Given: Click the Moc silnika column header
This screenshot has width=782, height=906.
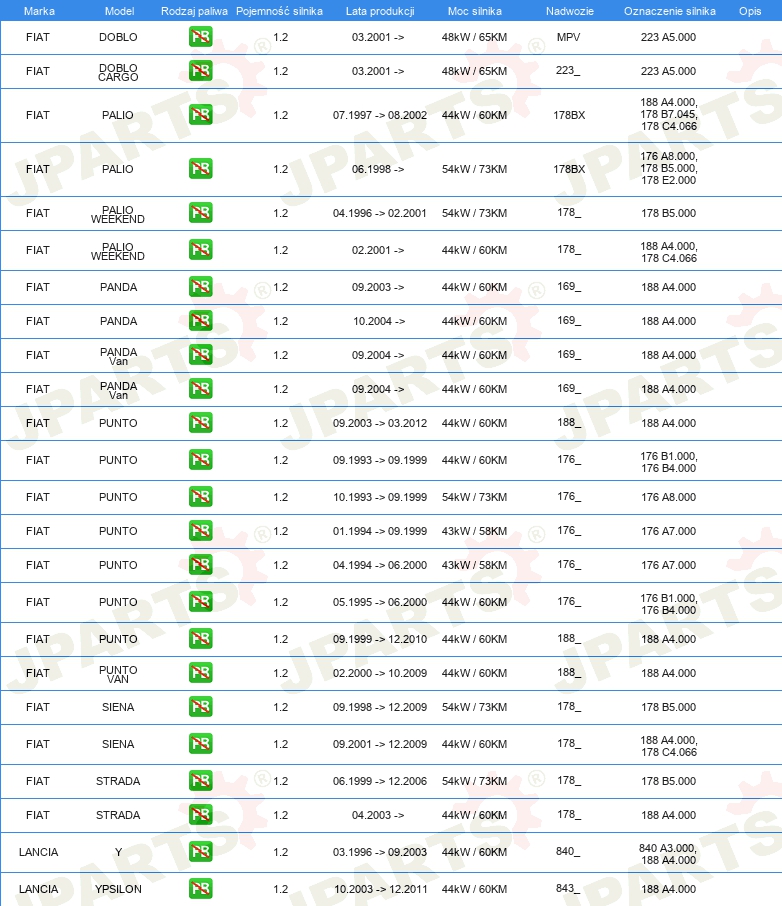Looking at the screenshot, I should (x=475, y=11).
